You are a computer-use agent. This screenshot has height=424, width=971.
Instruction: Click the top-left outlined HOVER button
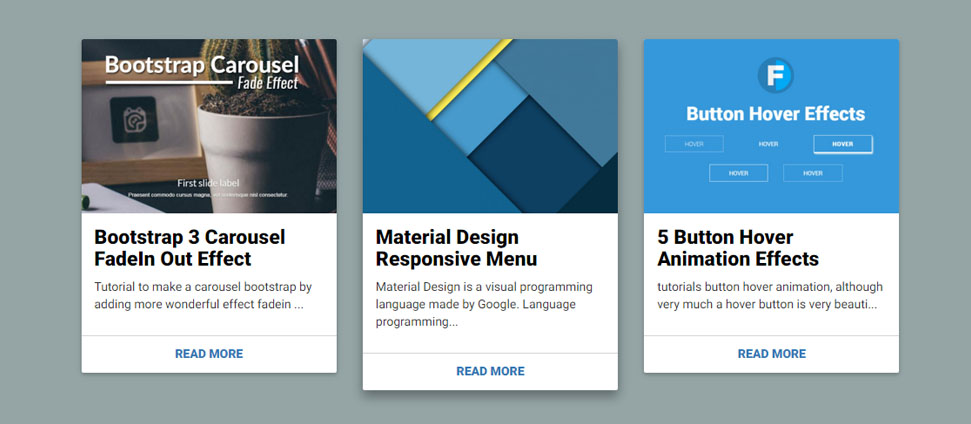pos(694,144)
